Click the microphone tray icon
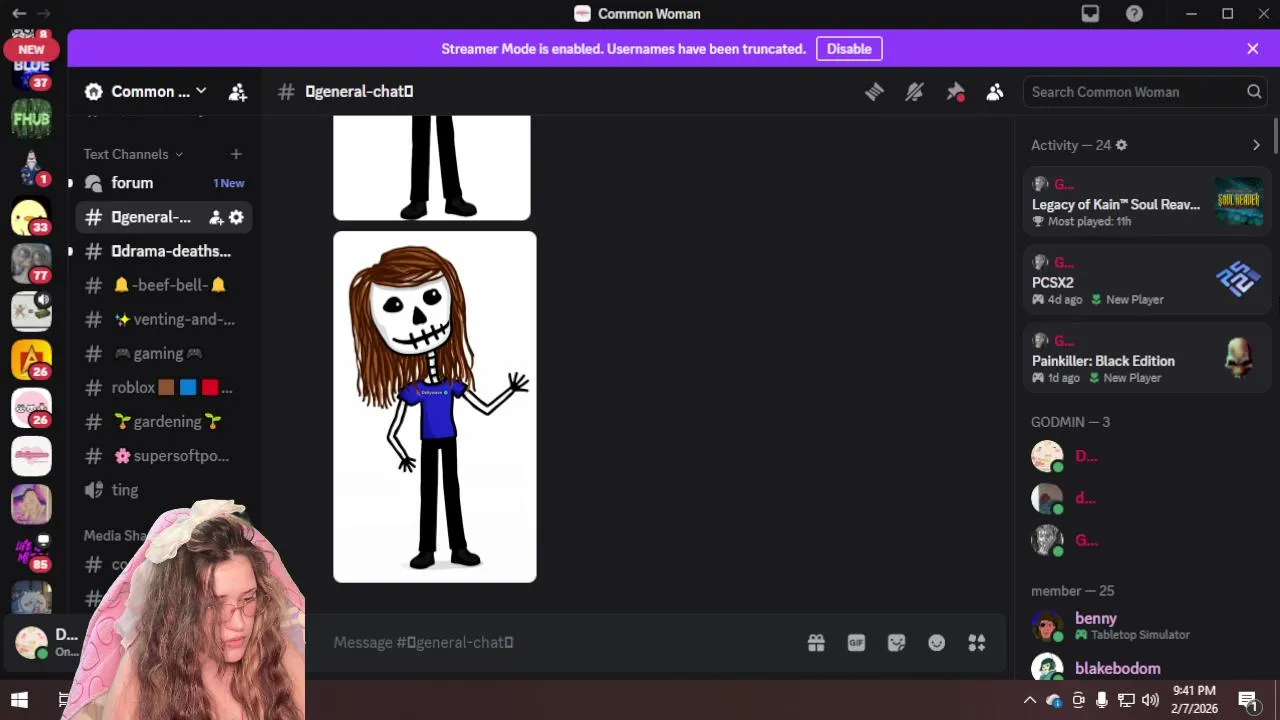Image resolution: width=1280 pixels, height=720 pixels. pyautogui.click(x=1102, y=700)
